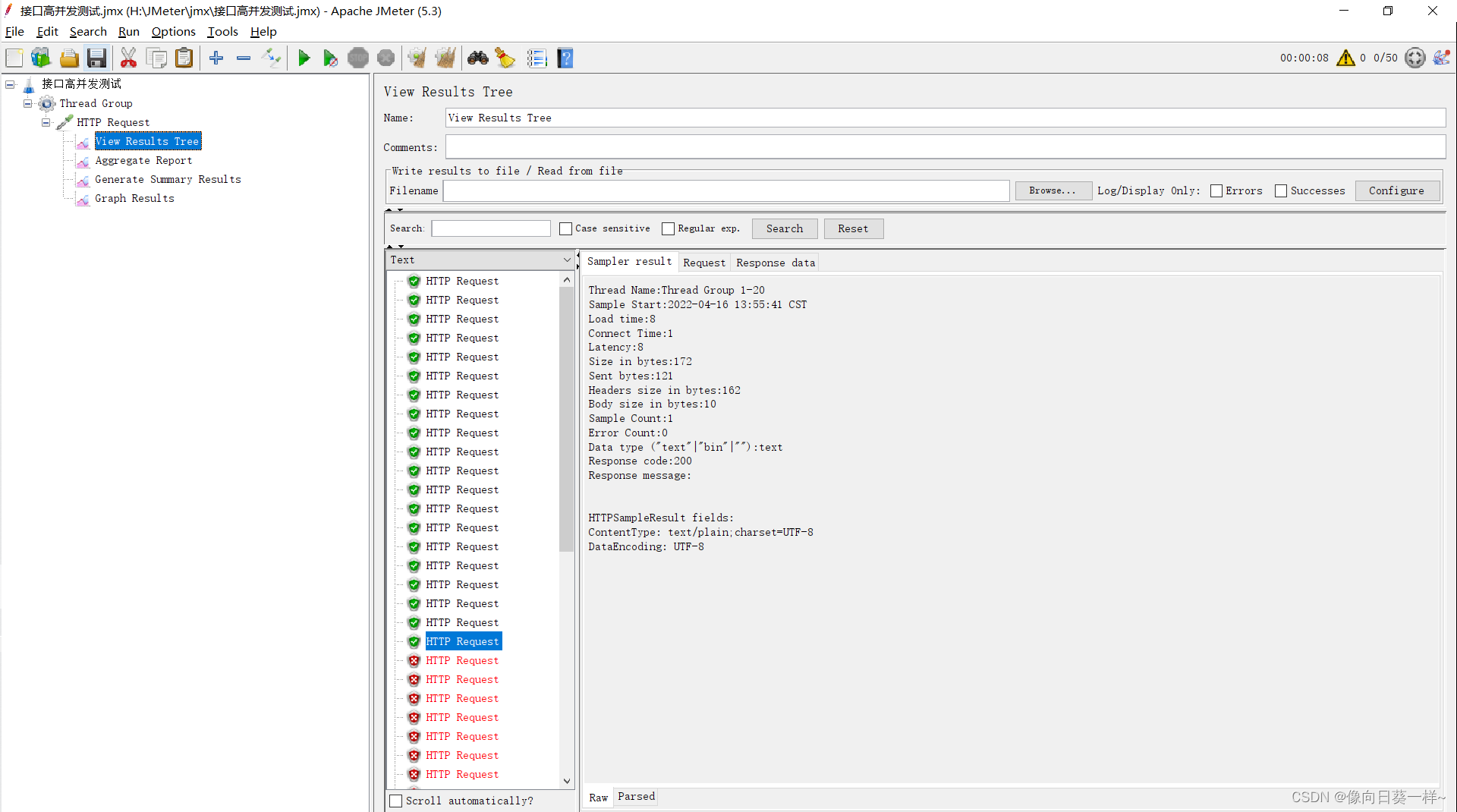Click the Clear All results icon

pyautogui.click(x=445, y=58)
